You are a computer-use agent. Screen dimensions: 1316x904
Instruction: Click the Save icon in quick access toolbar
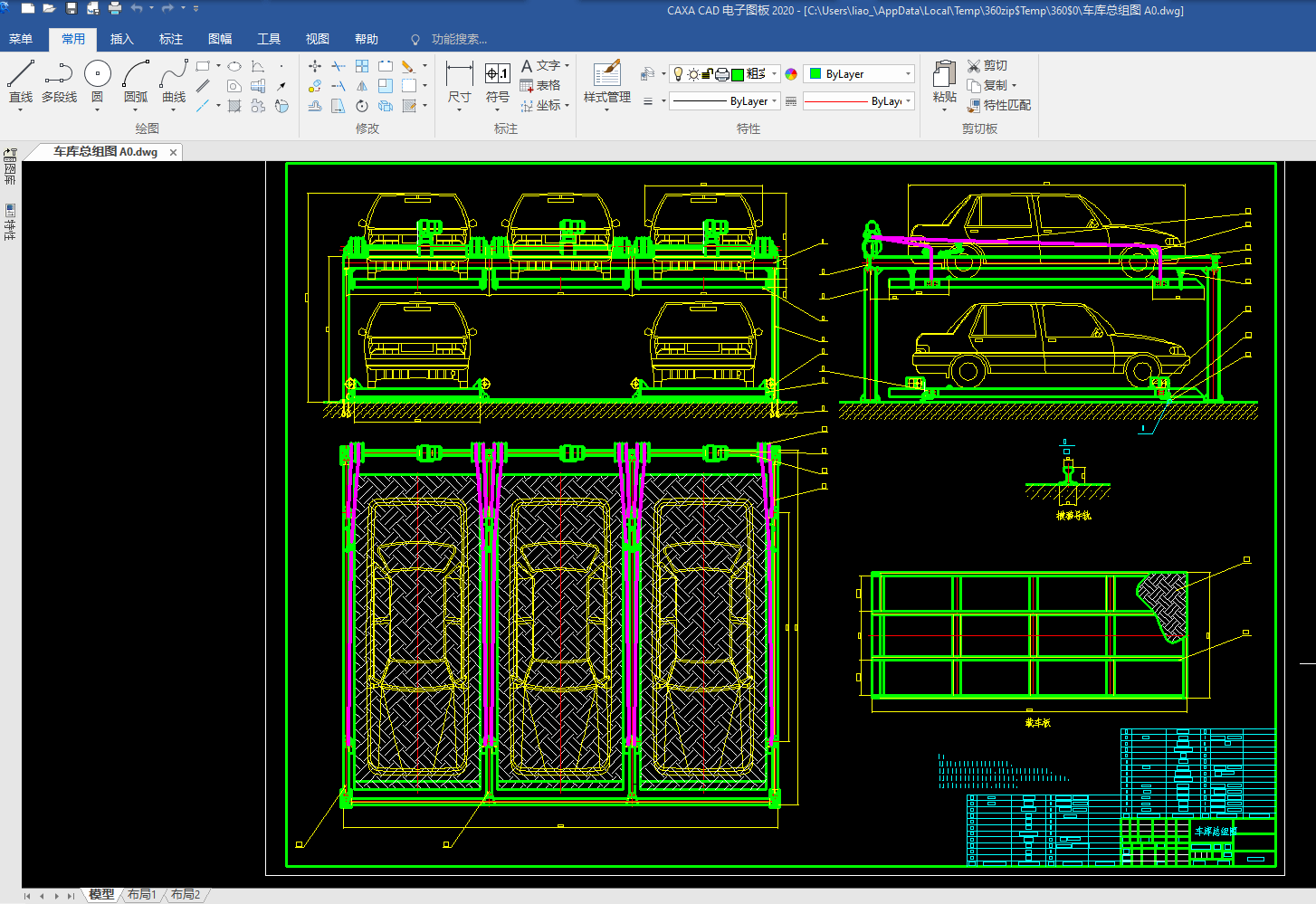click(x=72, y=9)
